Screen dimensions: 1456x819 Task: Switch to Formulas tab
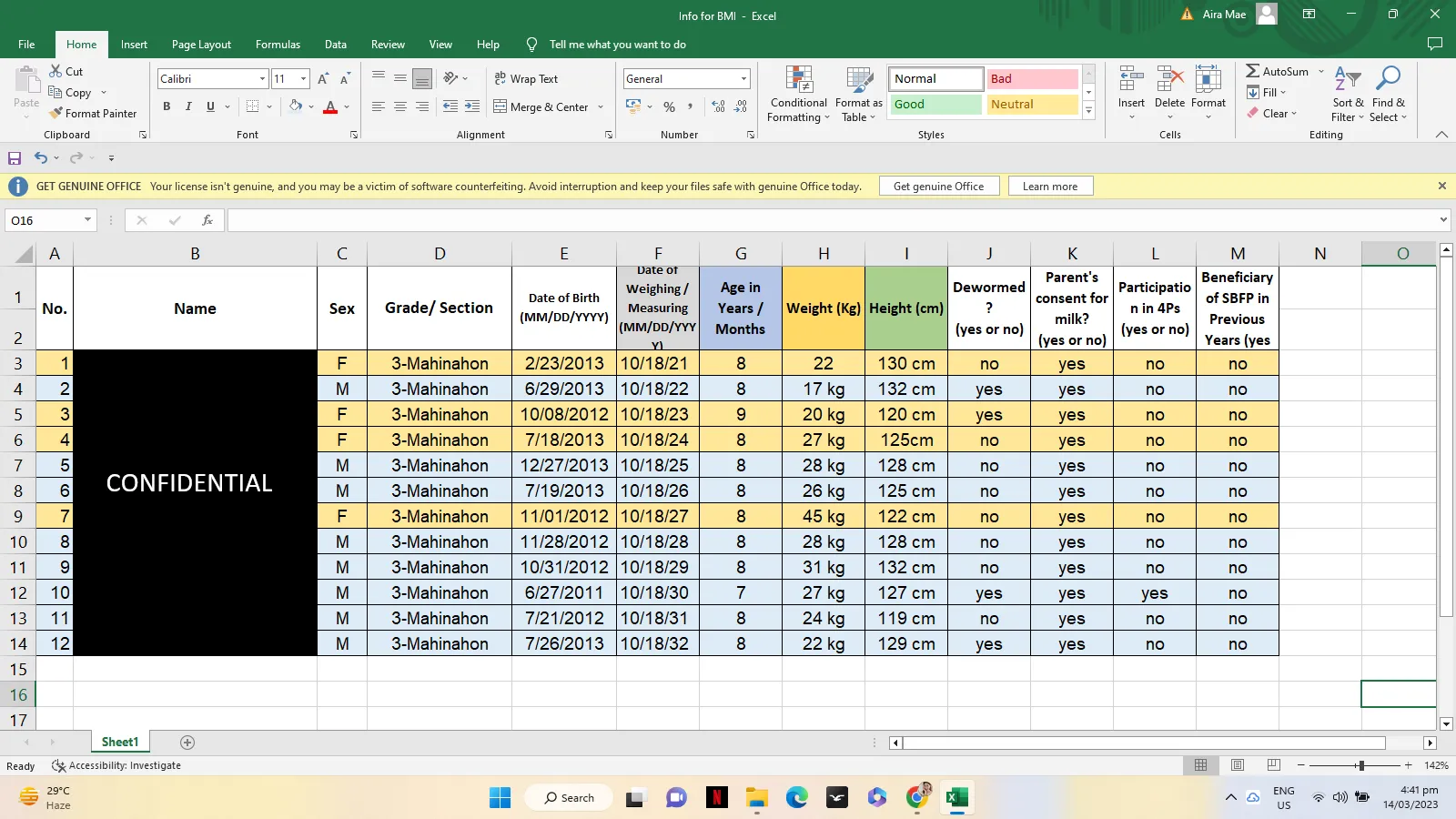coord(278,45)
